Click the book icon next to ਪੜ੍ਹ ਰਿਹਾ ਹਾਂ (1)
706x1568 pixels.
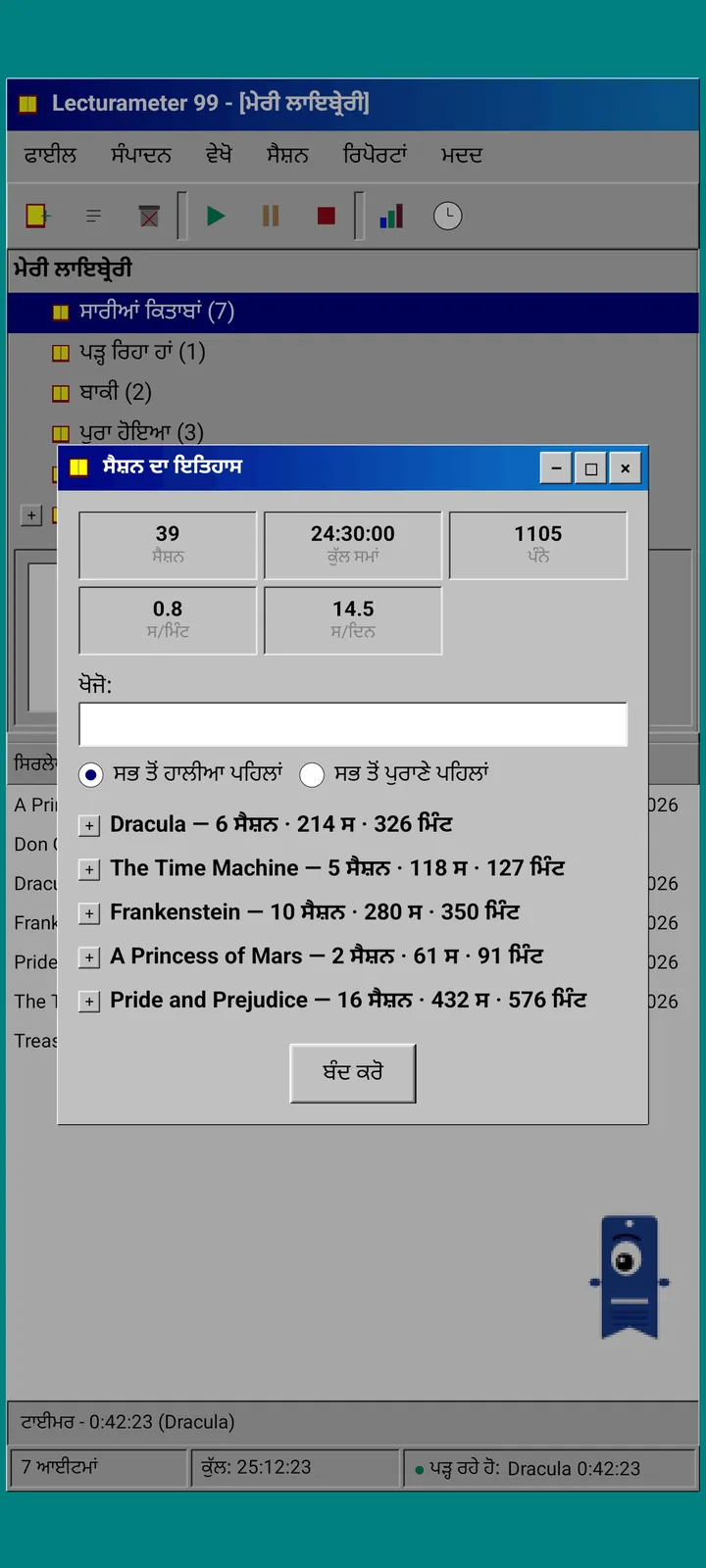click(x=61, y=353)
